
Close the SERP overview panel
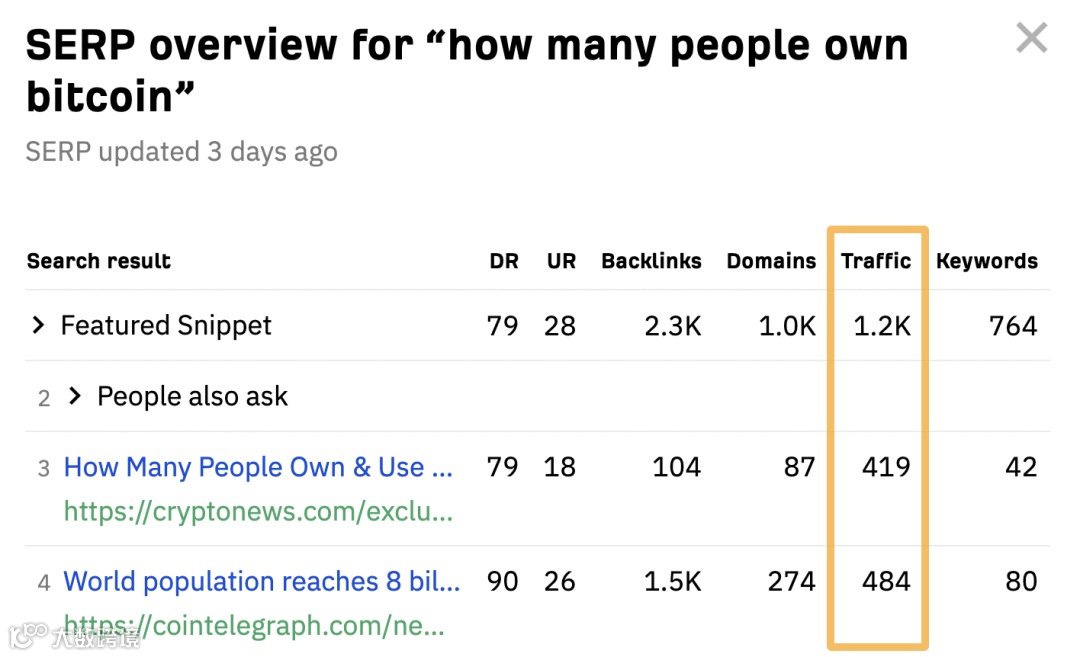pos(1031,38)
